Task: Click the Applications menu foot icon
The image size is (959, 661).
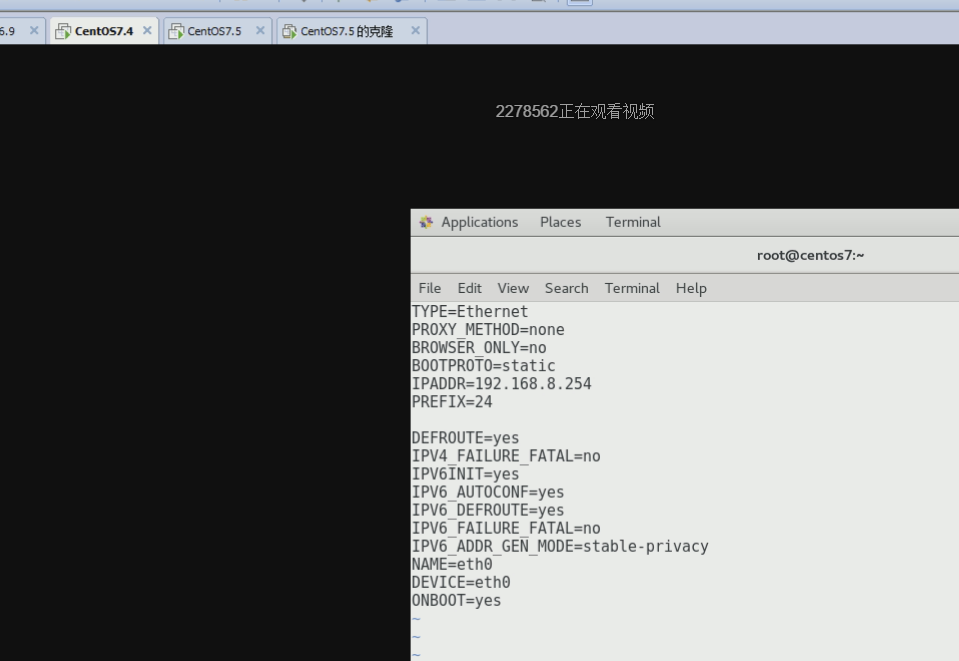Action: [x=426, y=222]
